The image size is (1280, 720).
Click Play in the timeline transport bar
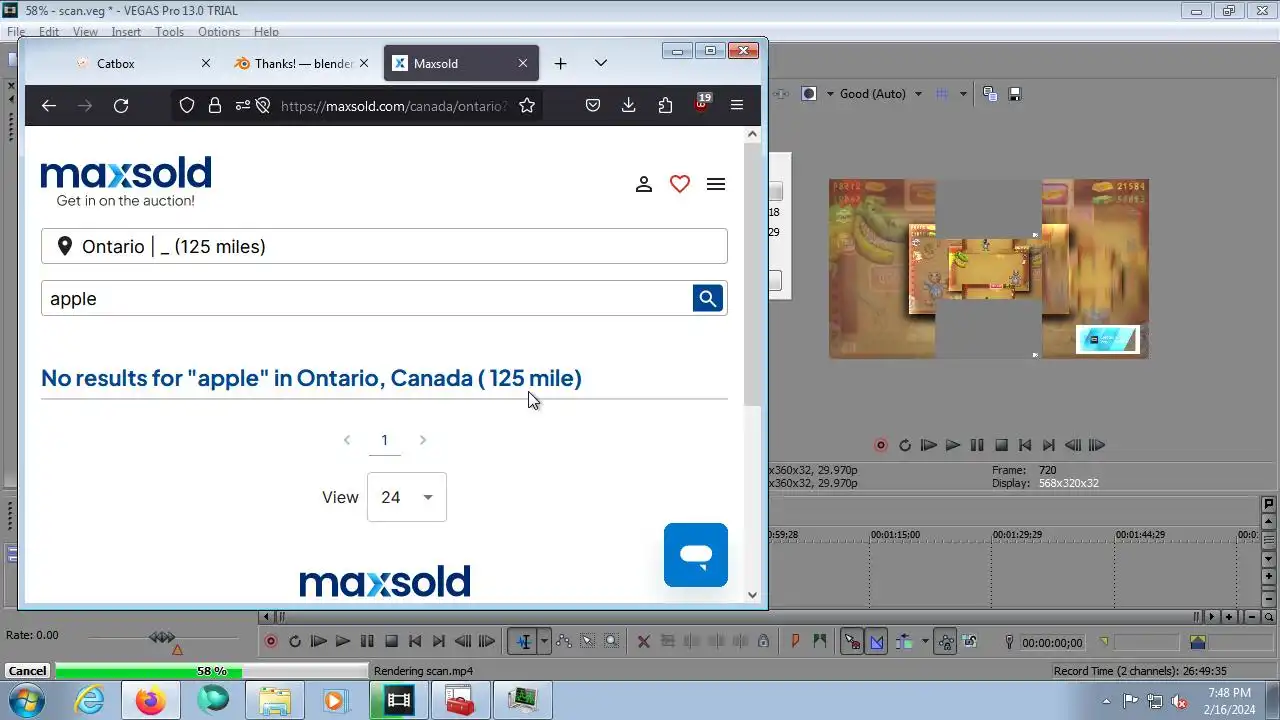[343, 642]
